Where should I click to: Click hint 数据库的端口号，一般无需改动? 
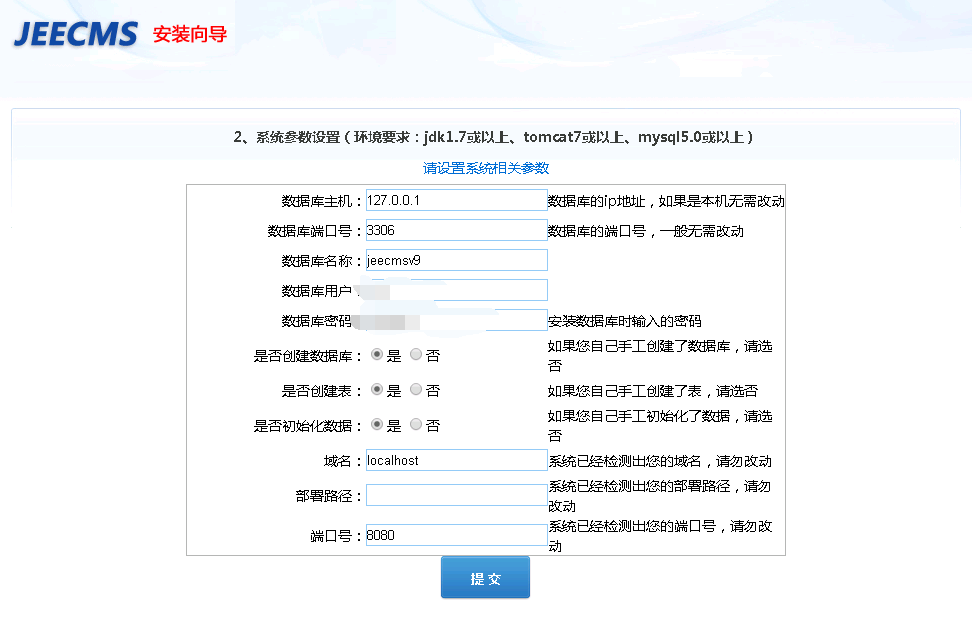coord(646,231)
